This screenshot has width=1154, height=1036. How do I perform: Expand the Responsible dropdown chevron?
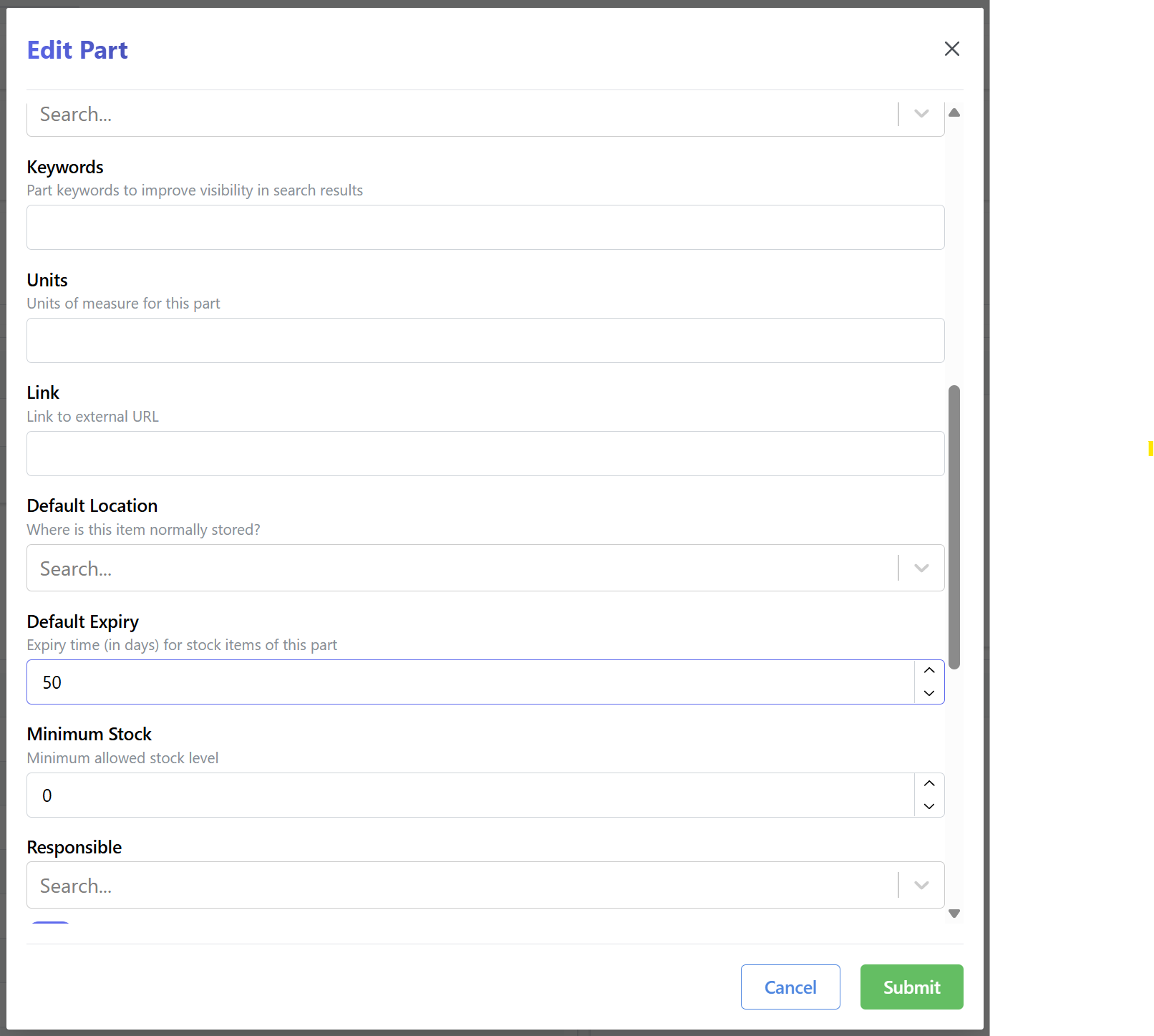(921, 886)
